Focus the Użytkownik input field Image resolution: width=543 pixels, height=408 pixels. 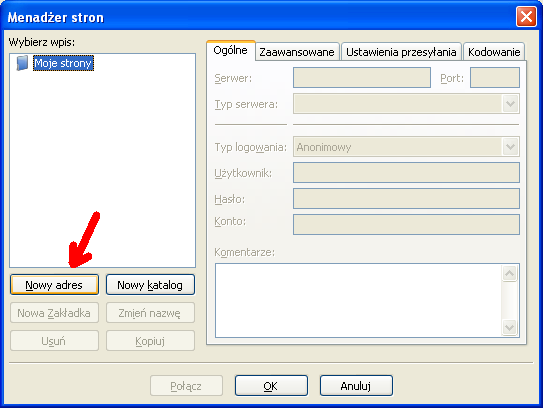coord(406,172)
